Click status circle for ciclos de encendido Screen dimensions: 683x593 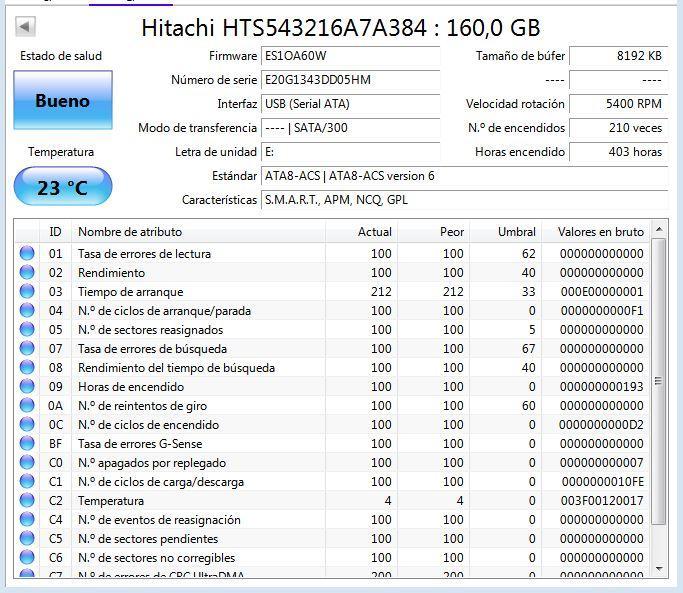27,424
